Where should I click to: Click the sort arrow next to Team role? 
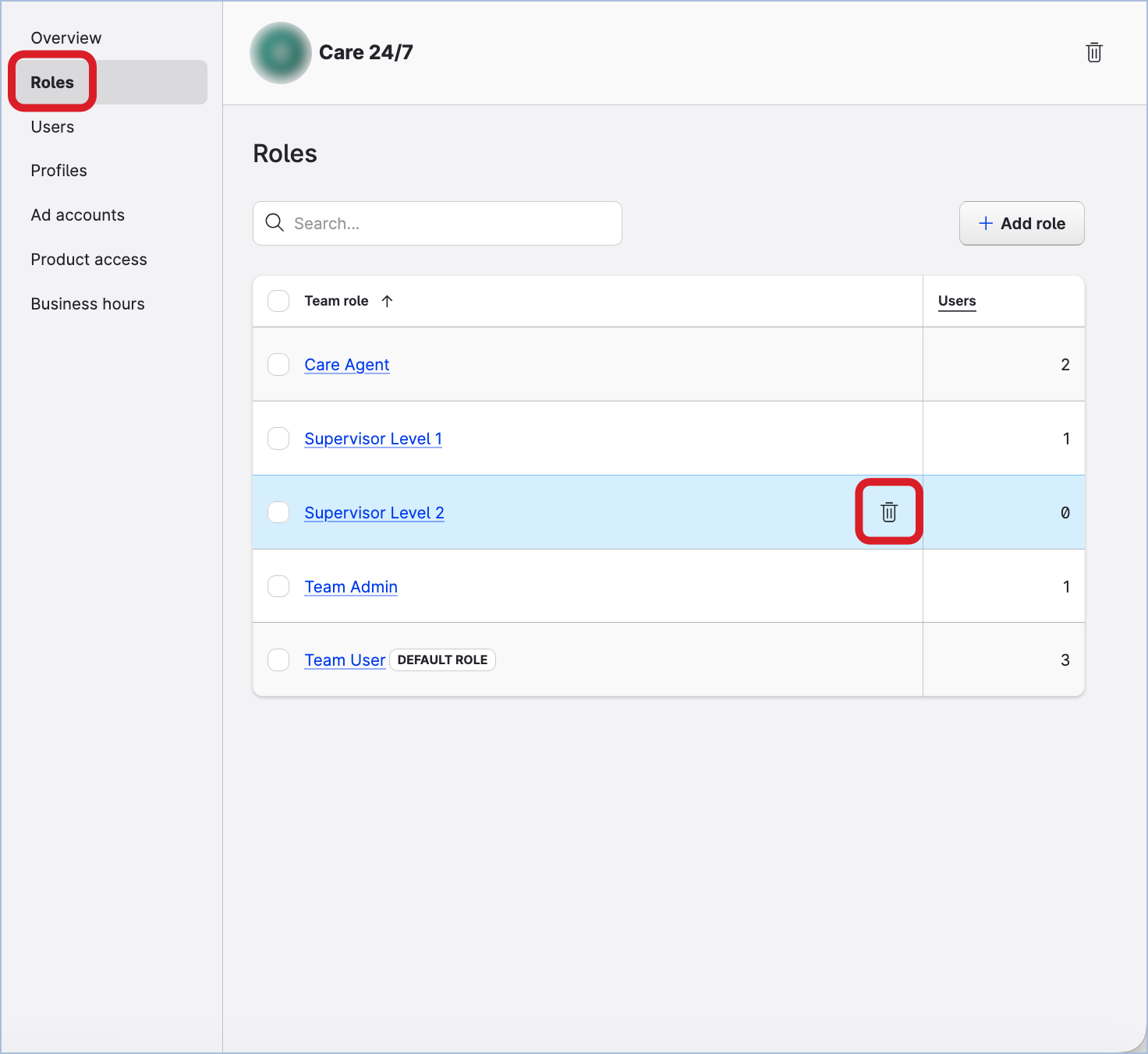pyautogui.click(x=387, y=301)
